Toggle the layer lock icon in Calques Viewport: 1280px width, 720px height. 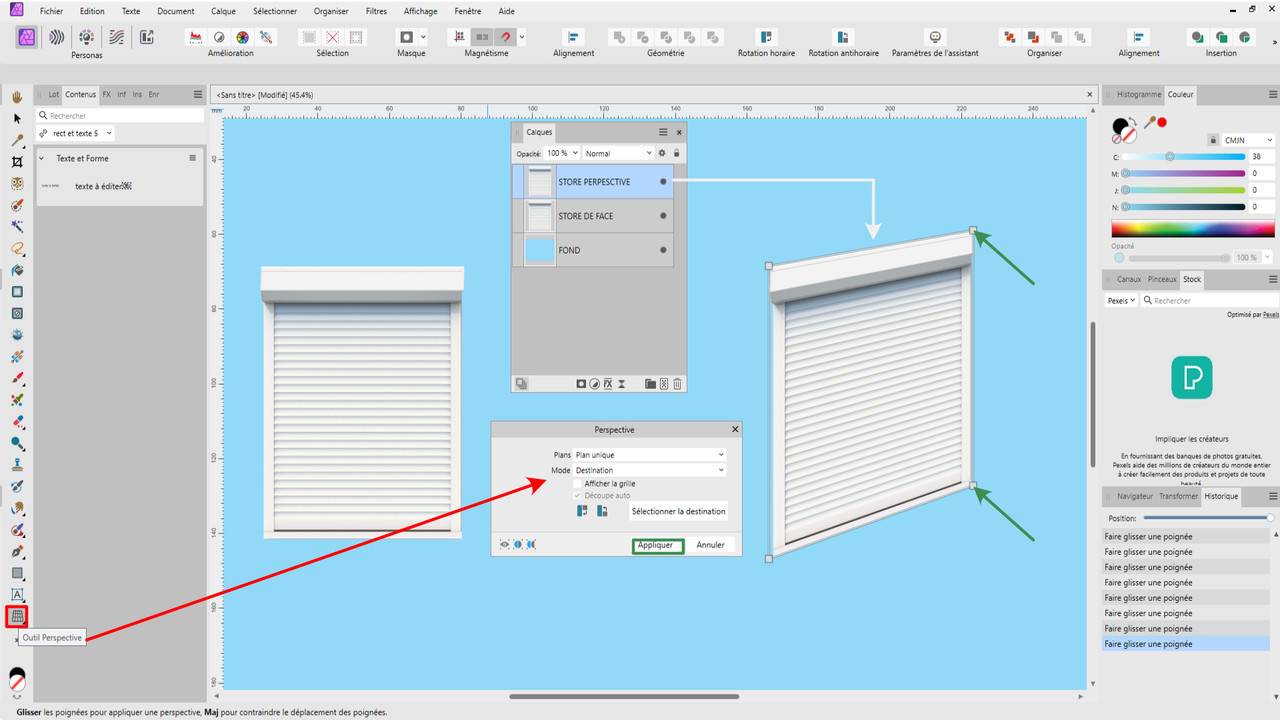coord(677,153)
